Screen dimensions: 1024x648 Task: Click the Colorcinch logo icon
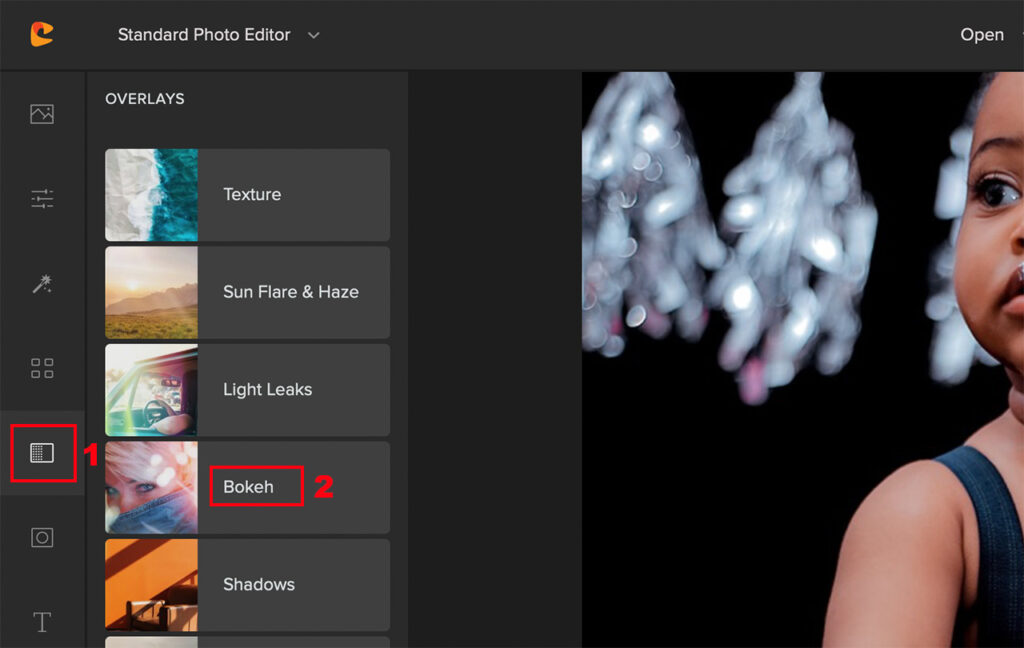(x=42, y=34)
